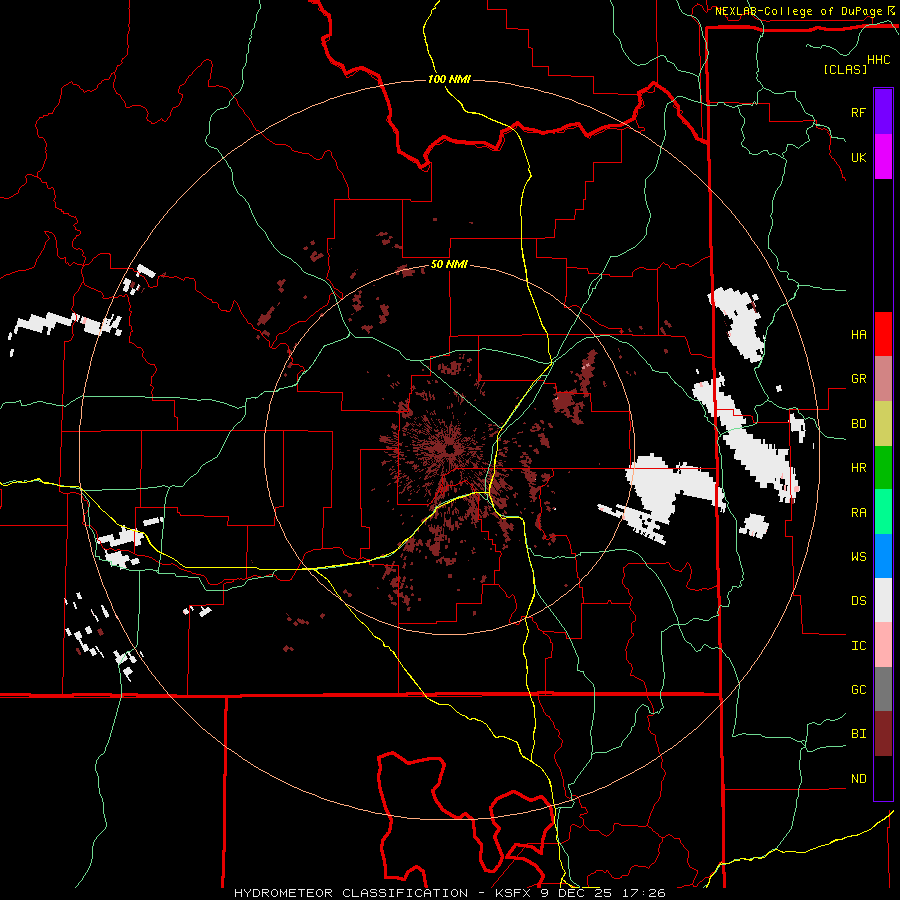Click the 'BD' legend label
The height and width of the screenshot is (900, 900).
(858, 424)
